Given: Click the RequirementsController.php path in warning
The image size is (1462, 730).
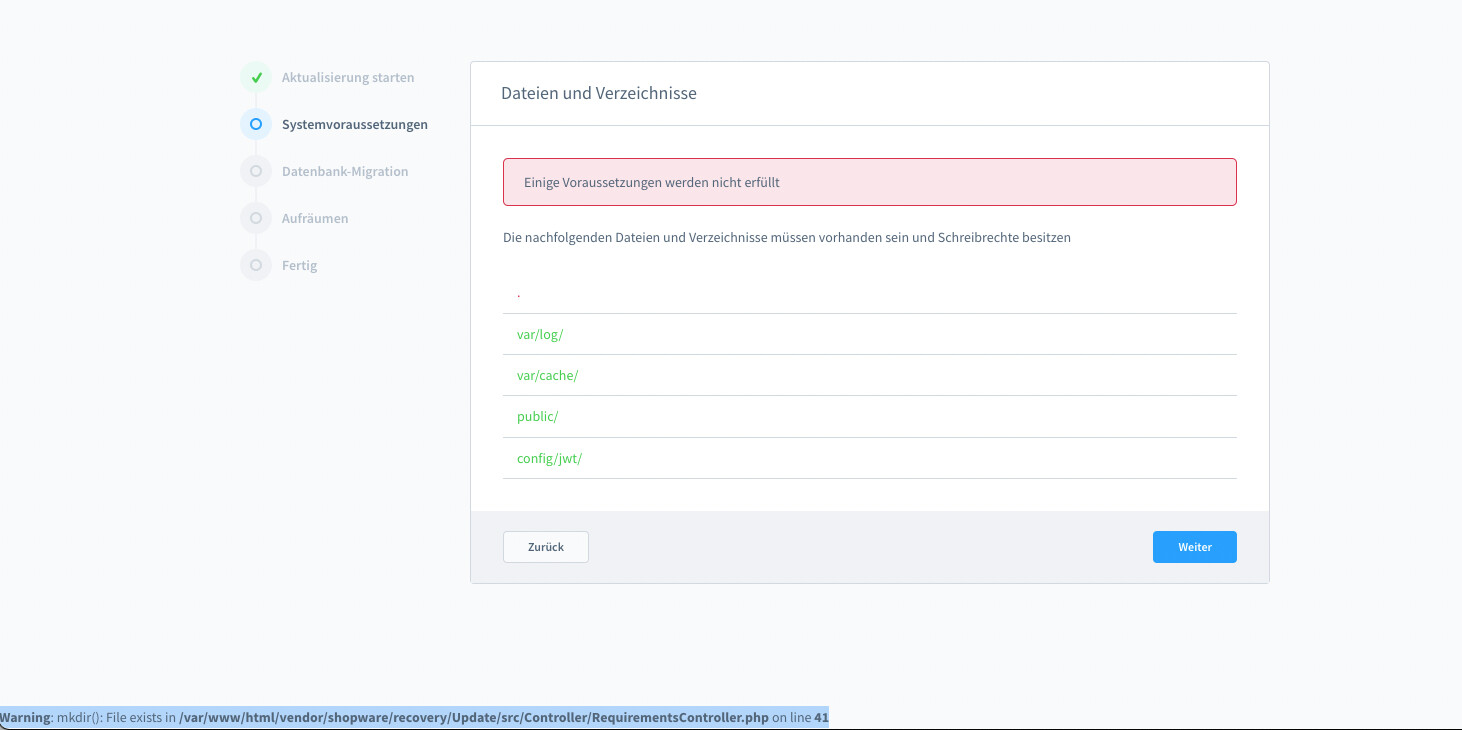Looking at the screenshot, I should 474,718.
